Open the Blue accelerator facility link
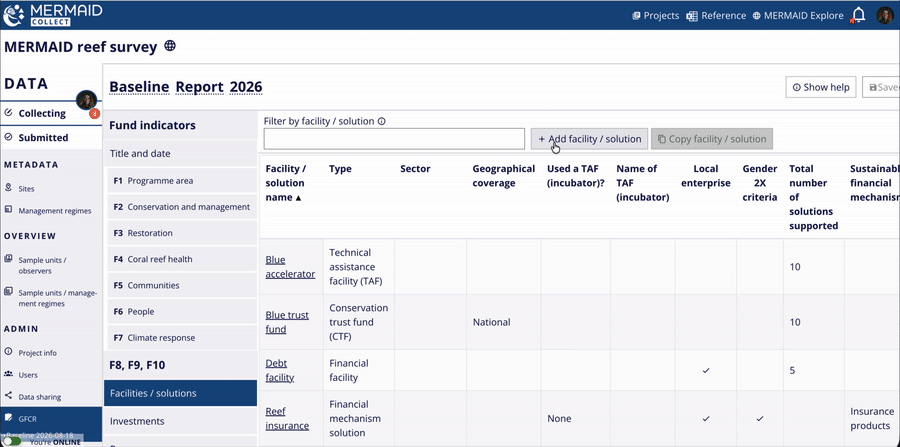 [290, 267]
